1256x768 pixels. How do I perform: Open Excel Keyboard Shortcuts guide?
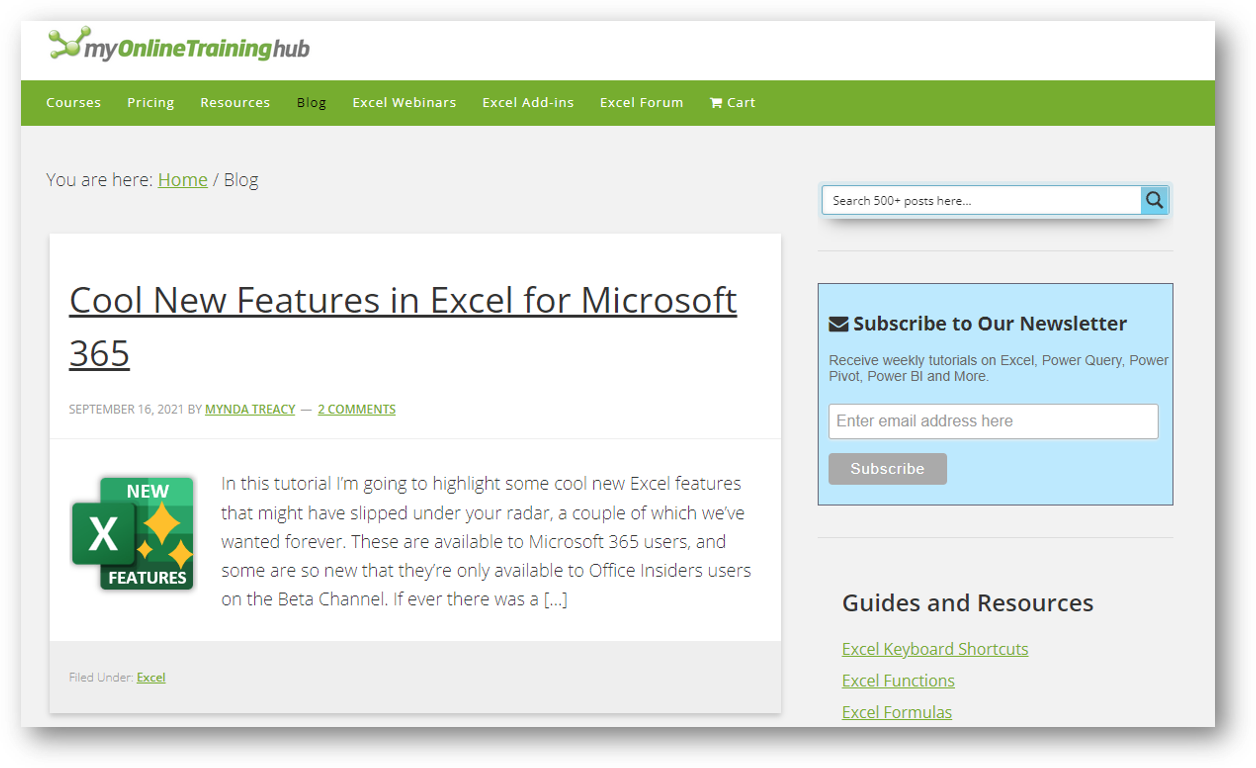click(x=935, y=649)
